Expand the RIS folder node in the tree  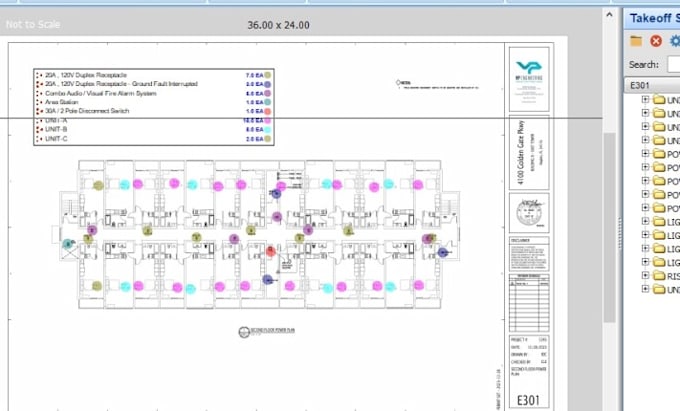tap(645, 275)
